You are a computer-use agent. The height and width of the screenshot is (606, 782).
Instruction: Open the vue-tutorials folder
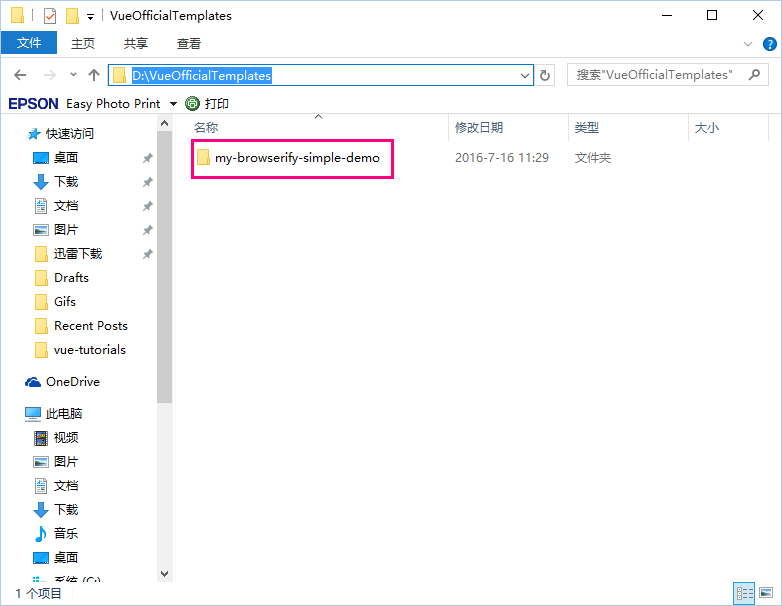pos(89,350)
